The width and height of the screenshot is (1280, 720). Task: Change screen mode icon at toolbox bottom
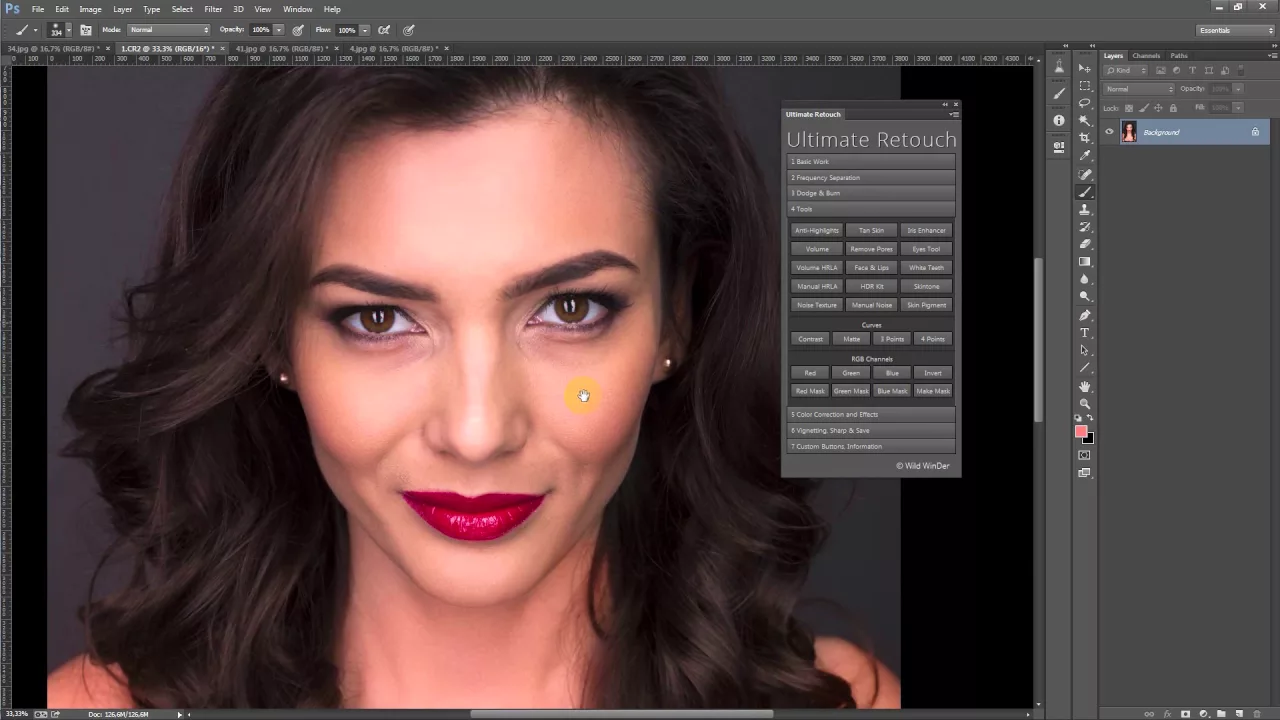pos(1085,473)
